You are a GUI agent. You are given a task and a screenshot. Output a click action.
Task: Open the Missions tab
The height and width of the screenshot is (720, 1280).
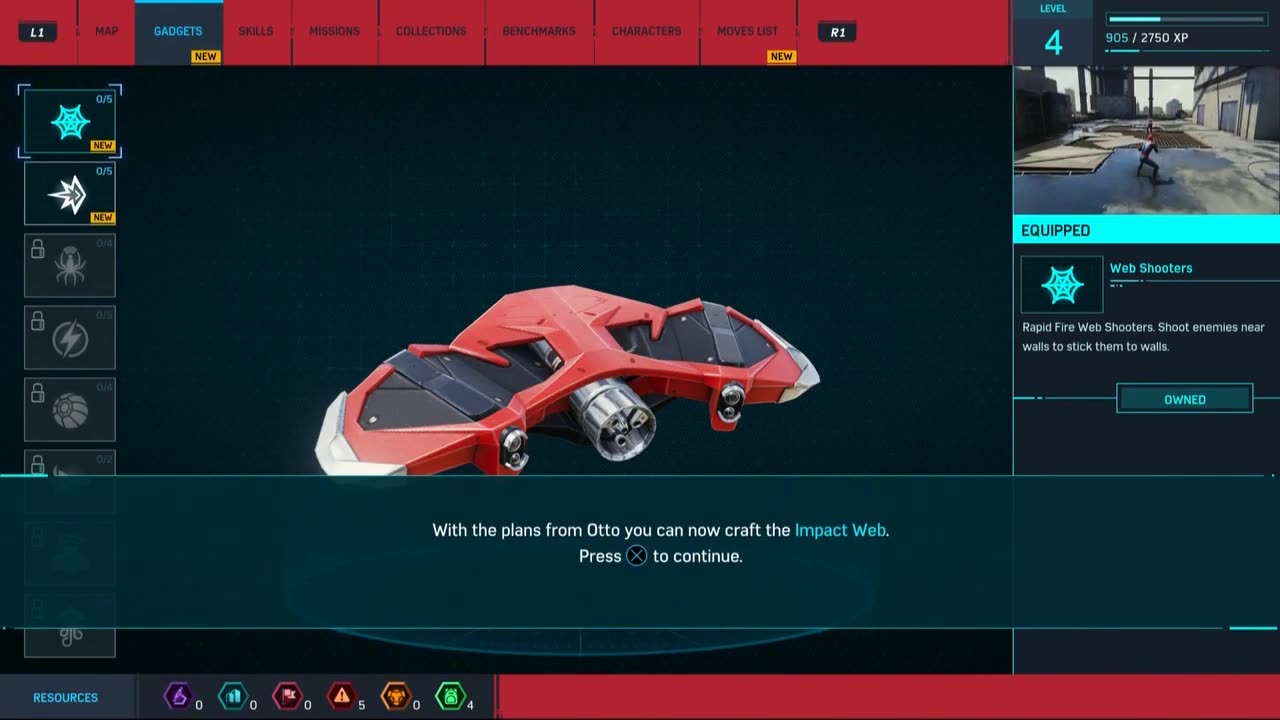tap(334, 32)
